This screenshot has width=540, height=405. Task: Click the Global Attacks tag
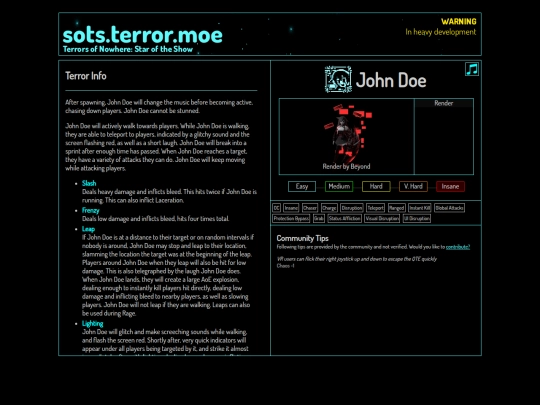pyautogui.click(x=449, y=208)
